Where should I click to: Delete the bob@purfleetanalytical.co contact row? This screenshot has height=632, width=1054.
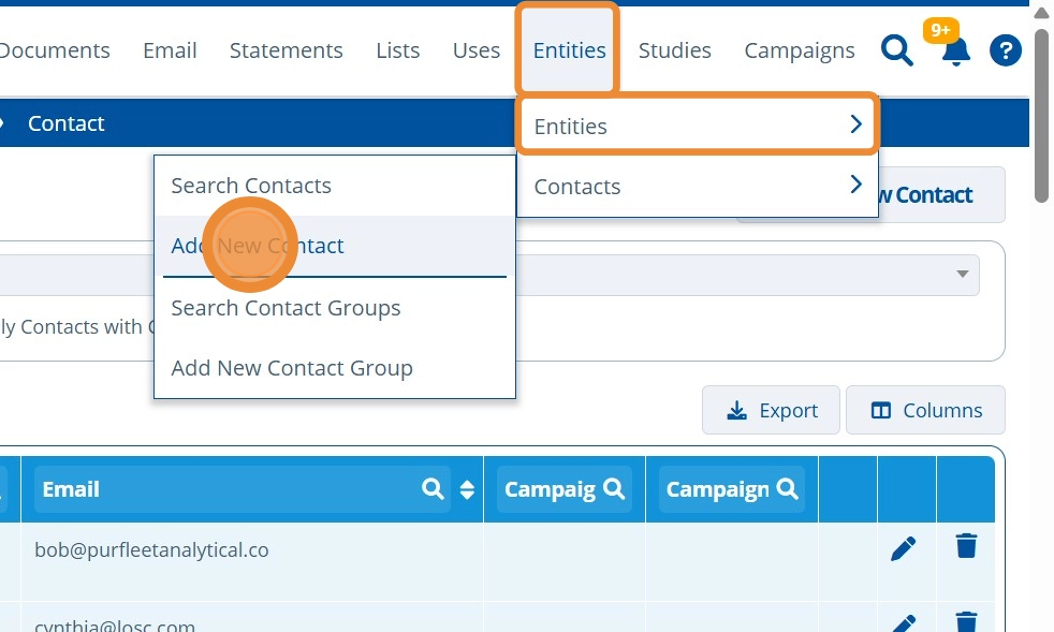point(966,546)
